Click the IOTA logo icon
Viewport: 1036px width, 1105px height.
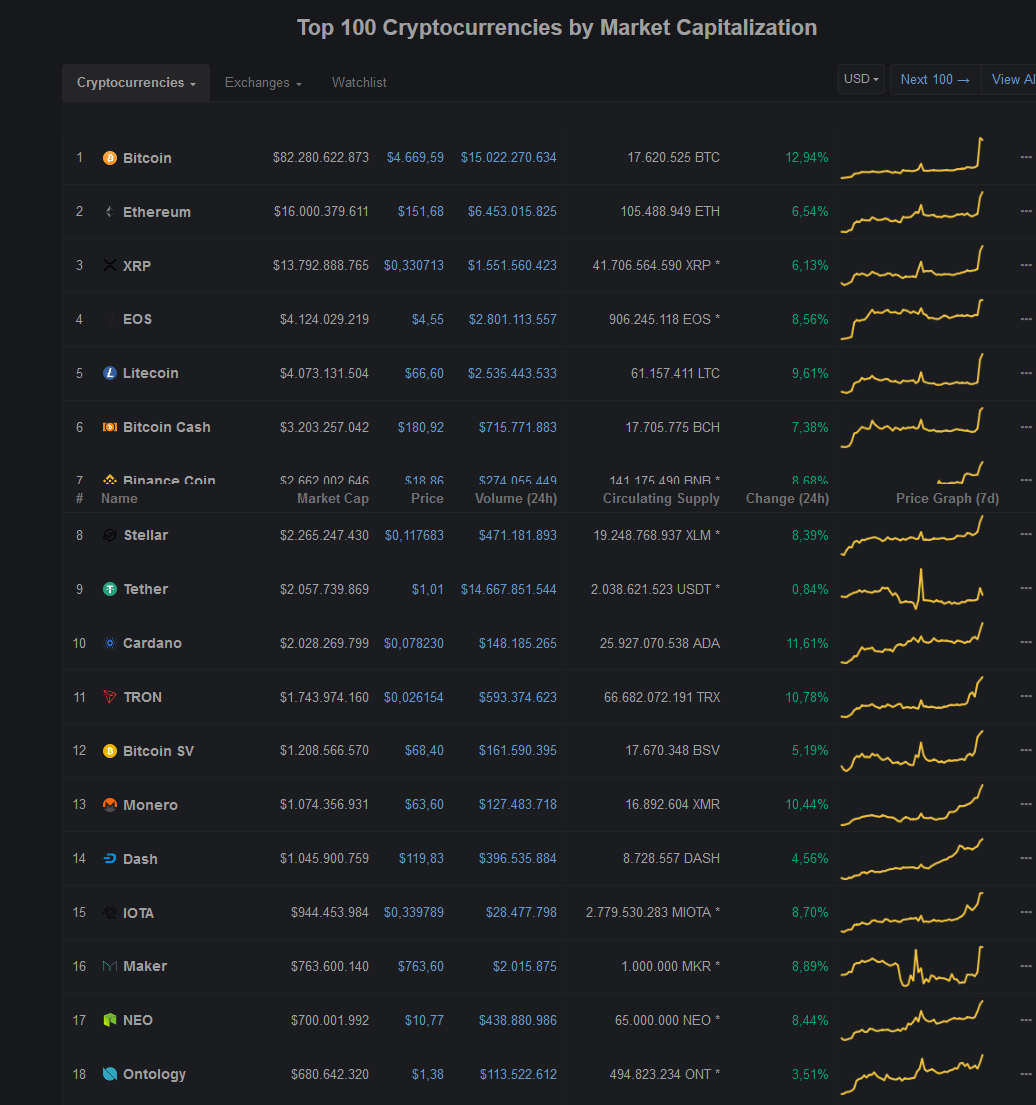[x=110, y=913]
